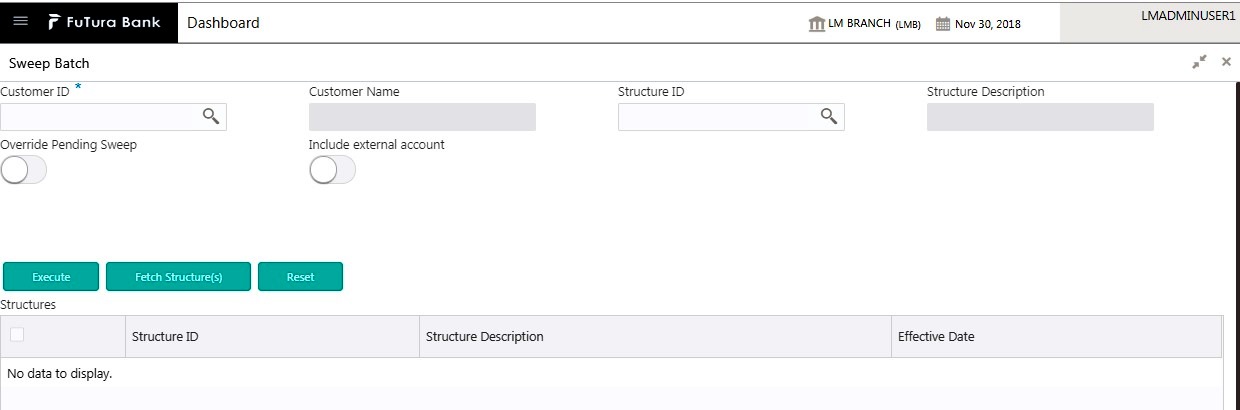Collapse the Sweep Batch window with arrows icon
This screenshot has height=410, width=1240.
coord(1199,62)
